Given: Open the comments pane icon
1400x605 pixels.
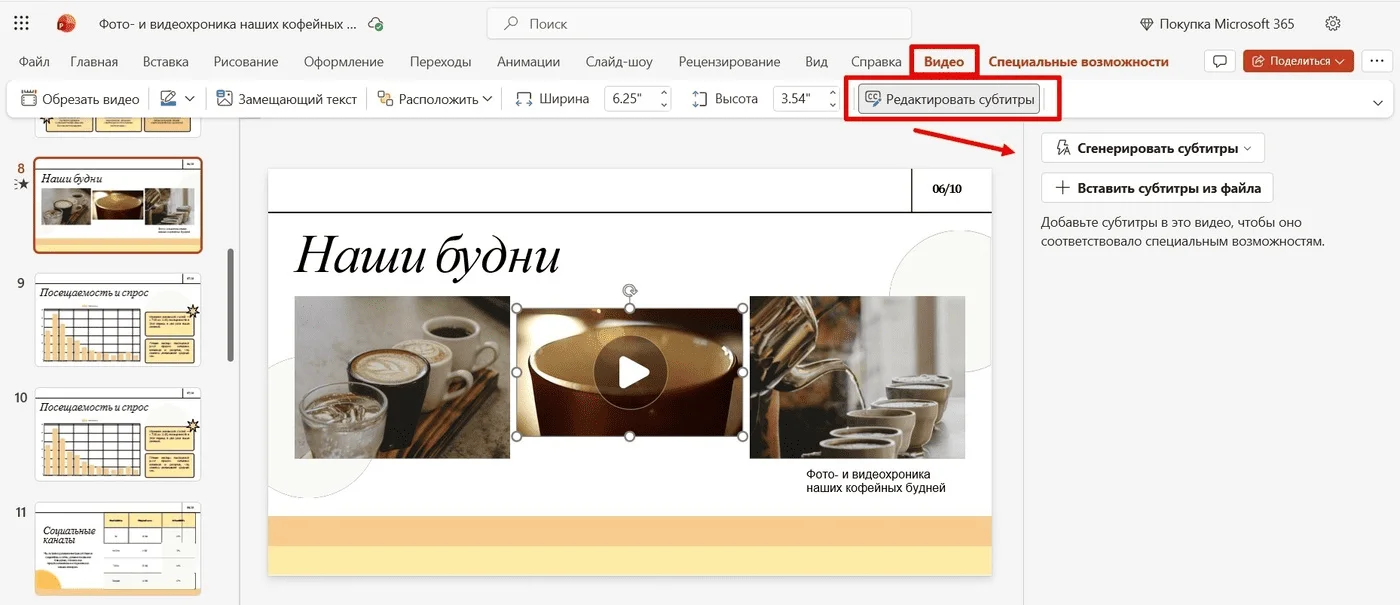Looking at the screenshot, I should pos(1219,62).
